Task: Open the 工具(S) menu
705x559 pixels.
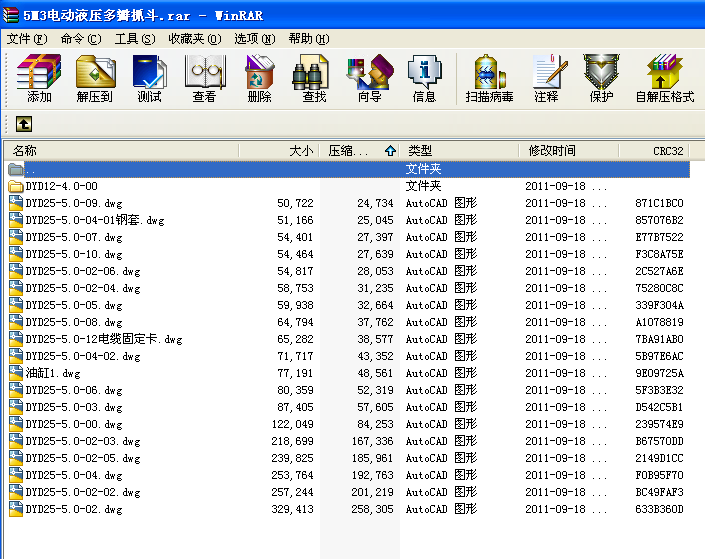Action: (x=135, y=39)
